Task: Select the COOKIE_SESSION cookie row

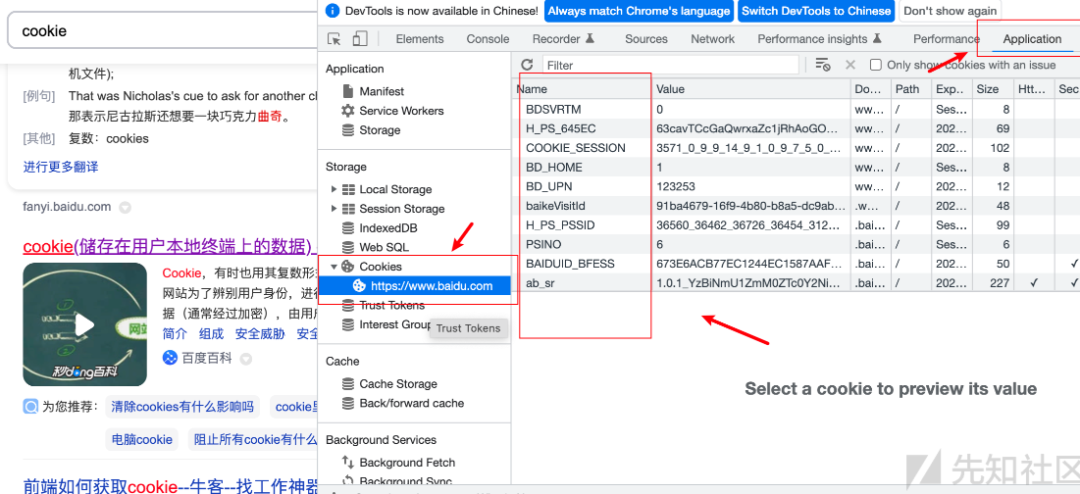Action: [796, 147]
